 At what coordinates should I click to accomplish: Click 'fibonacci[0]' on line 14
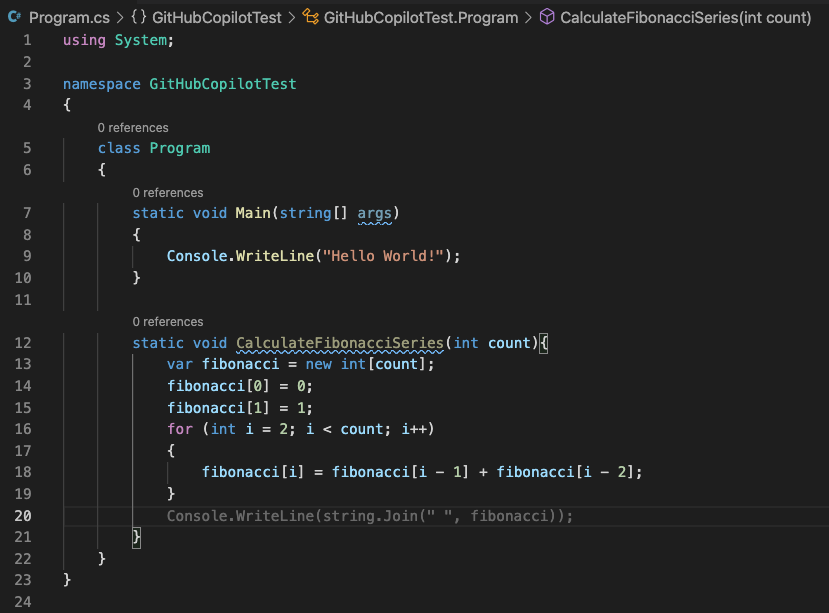pos(218,386)
